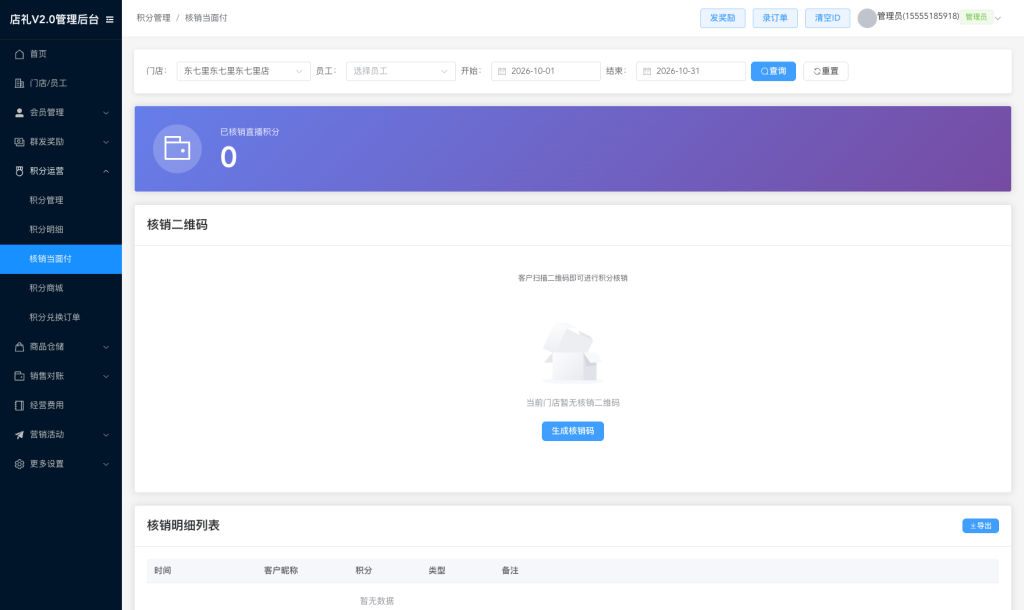This screenshot has height=610, width=1024.
Task: Click the 录订单 button in header
Action: pos(775,18)
